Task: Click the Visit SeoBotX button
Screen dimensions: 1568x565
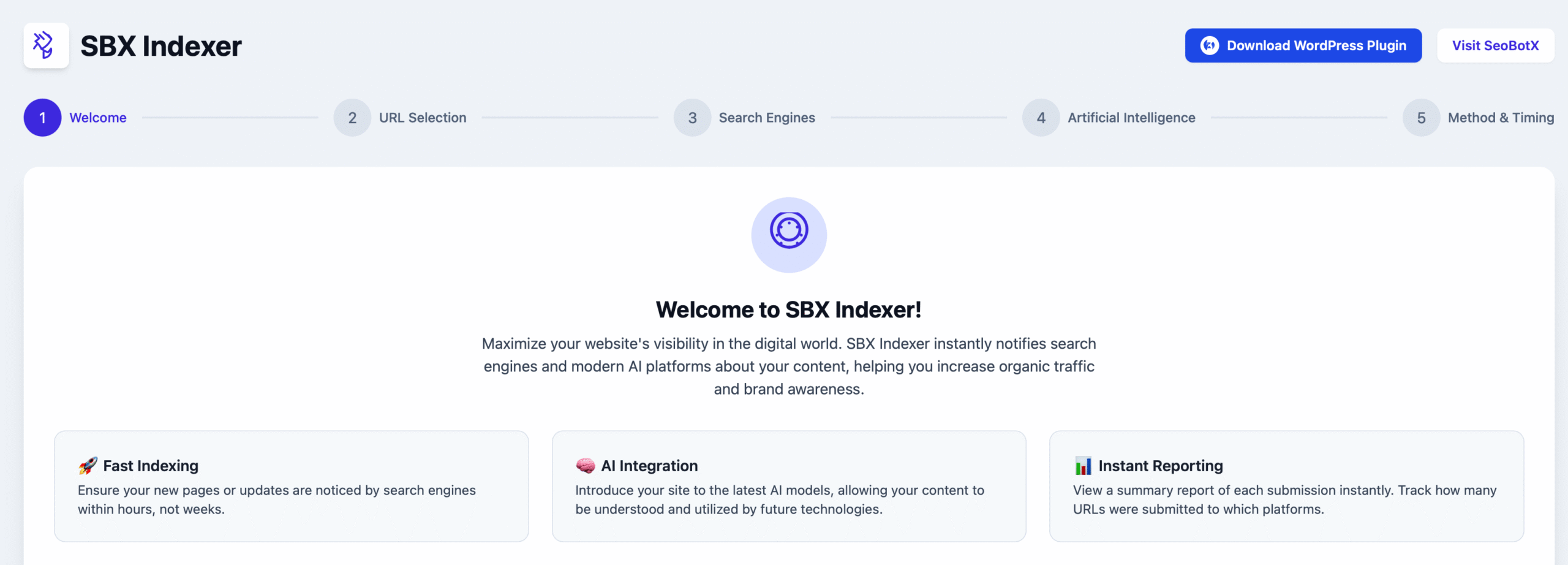Action: tap(1495, 45)
